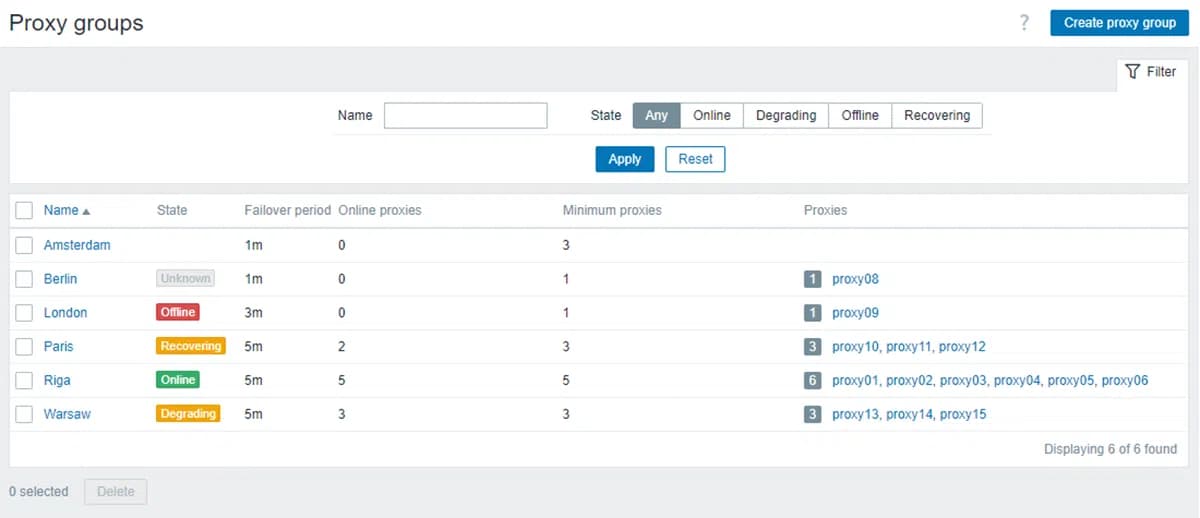Select the Amsterdam row checkbox
Viewport: 1200px width, 518px height.
pyautogui.click(x=24, y=245)
